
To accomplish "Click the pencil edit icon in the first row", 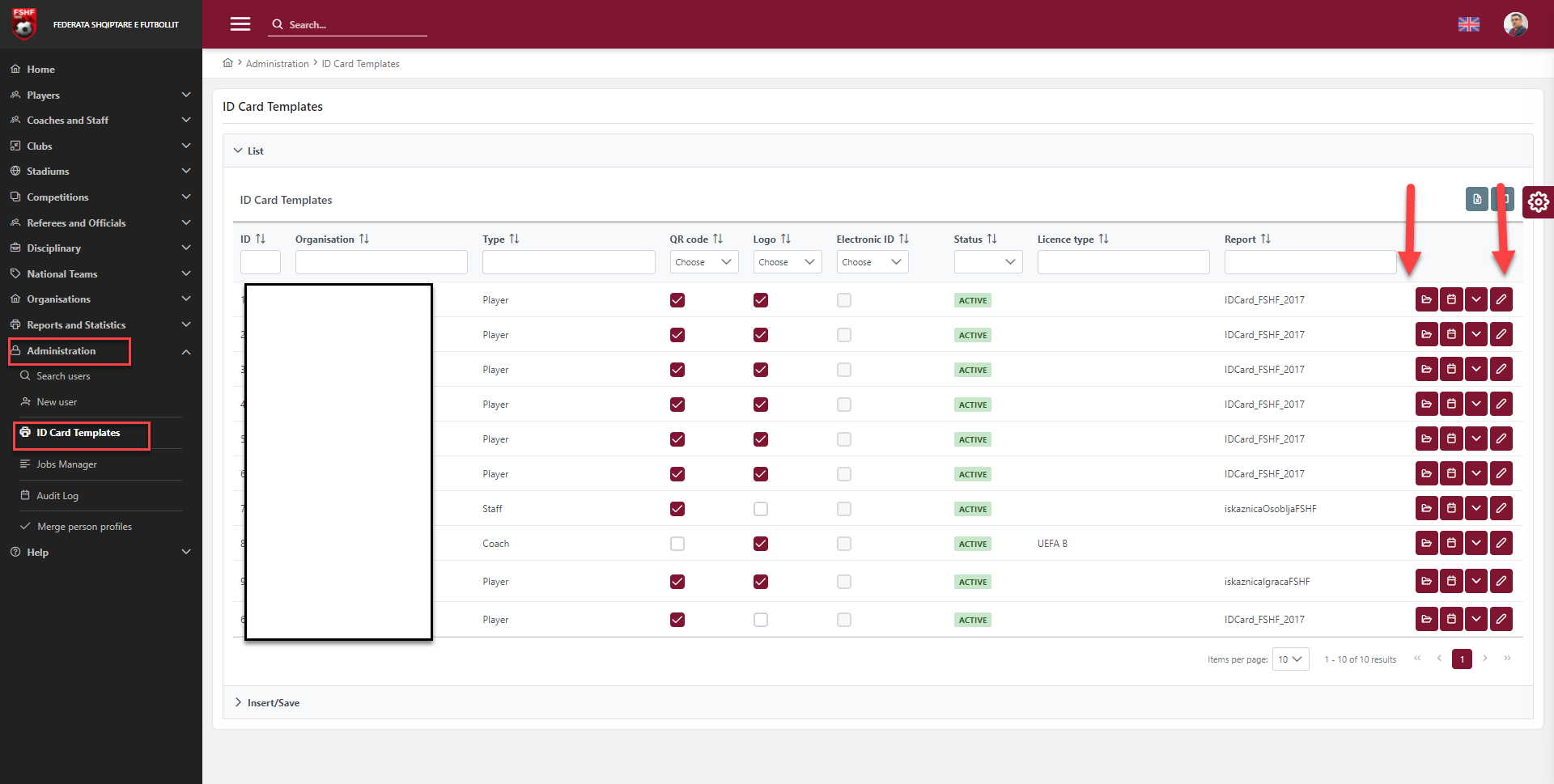I will pyautogui.click(x=1501, y=299).
